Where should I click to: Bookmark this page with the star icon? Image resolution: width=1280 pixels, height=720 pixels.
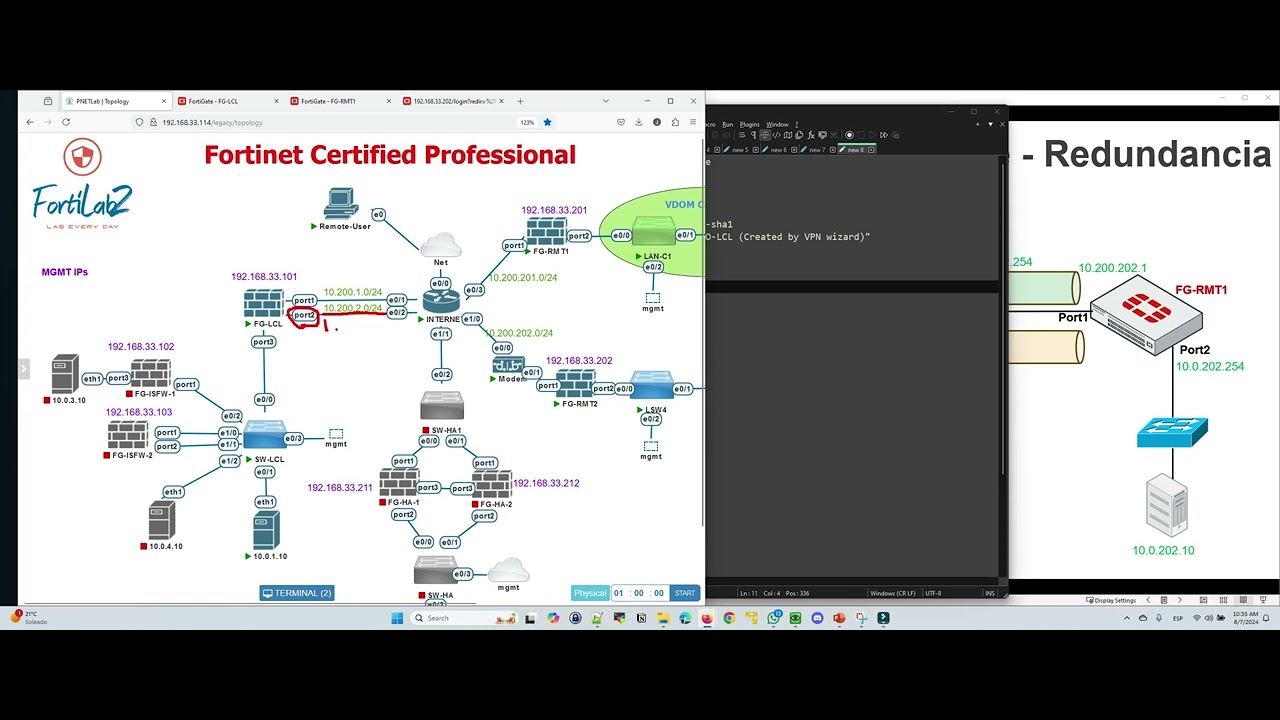(547, 122)
